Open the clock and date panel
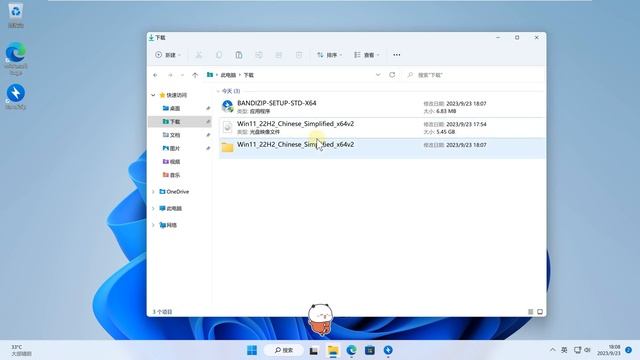The width and height of the screenshot is (640, 360). (x=609, y=350)
